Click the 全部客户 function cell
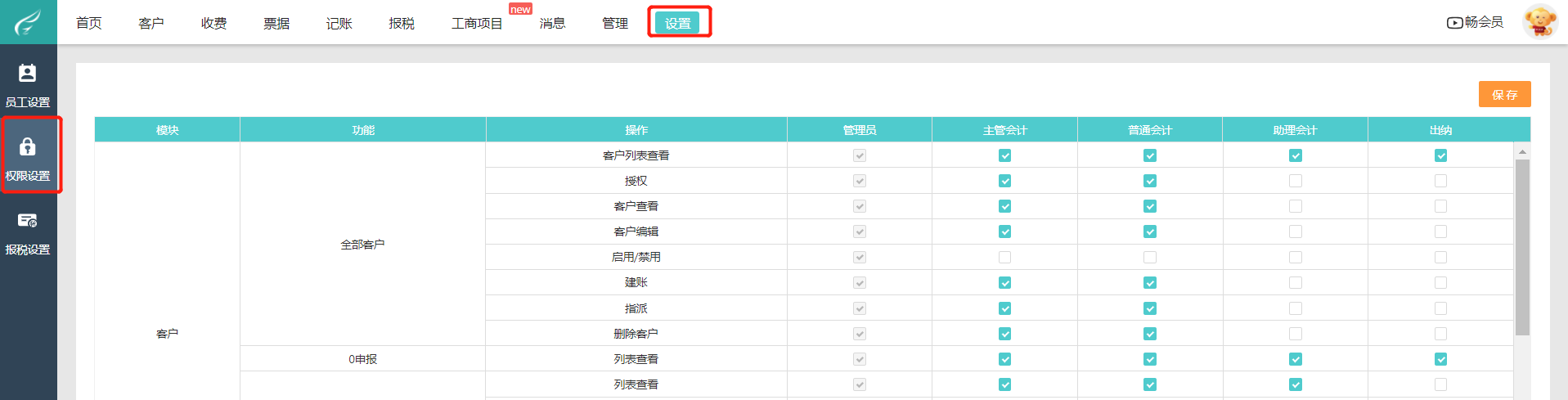 coord(363,245)
